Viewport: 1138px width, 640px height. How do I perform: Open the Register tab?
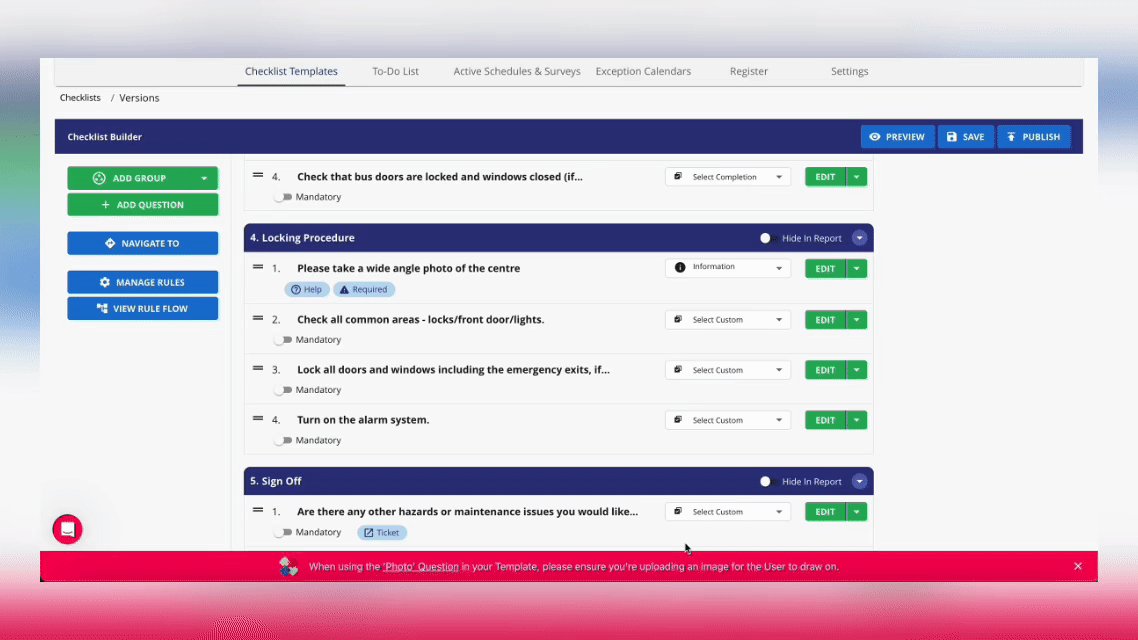749,71
